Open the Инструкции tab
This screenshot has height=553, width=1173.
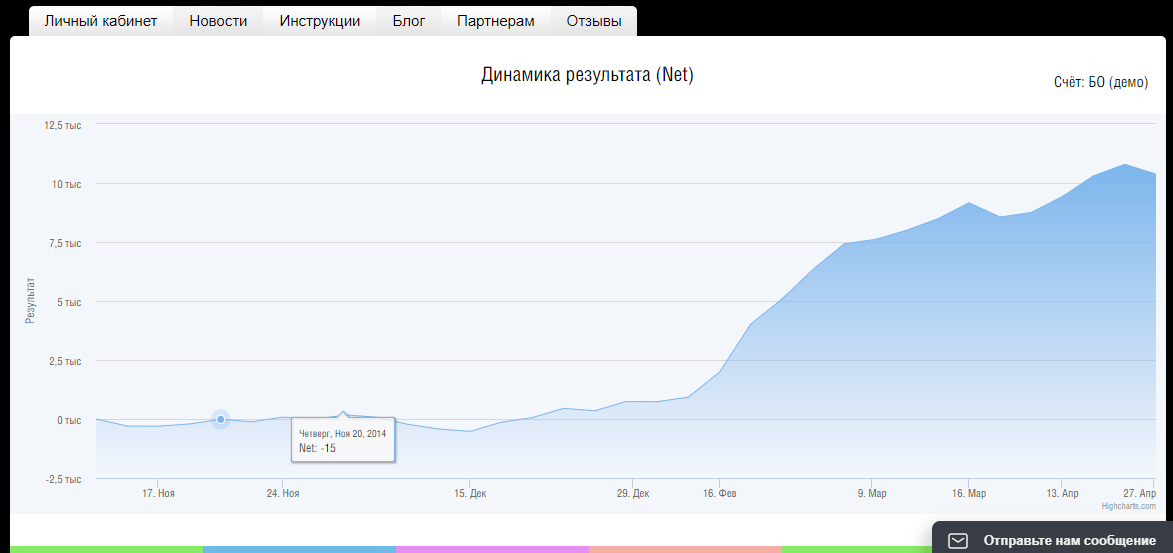[x=320, y=21]
